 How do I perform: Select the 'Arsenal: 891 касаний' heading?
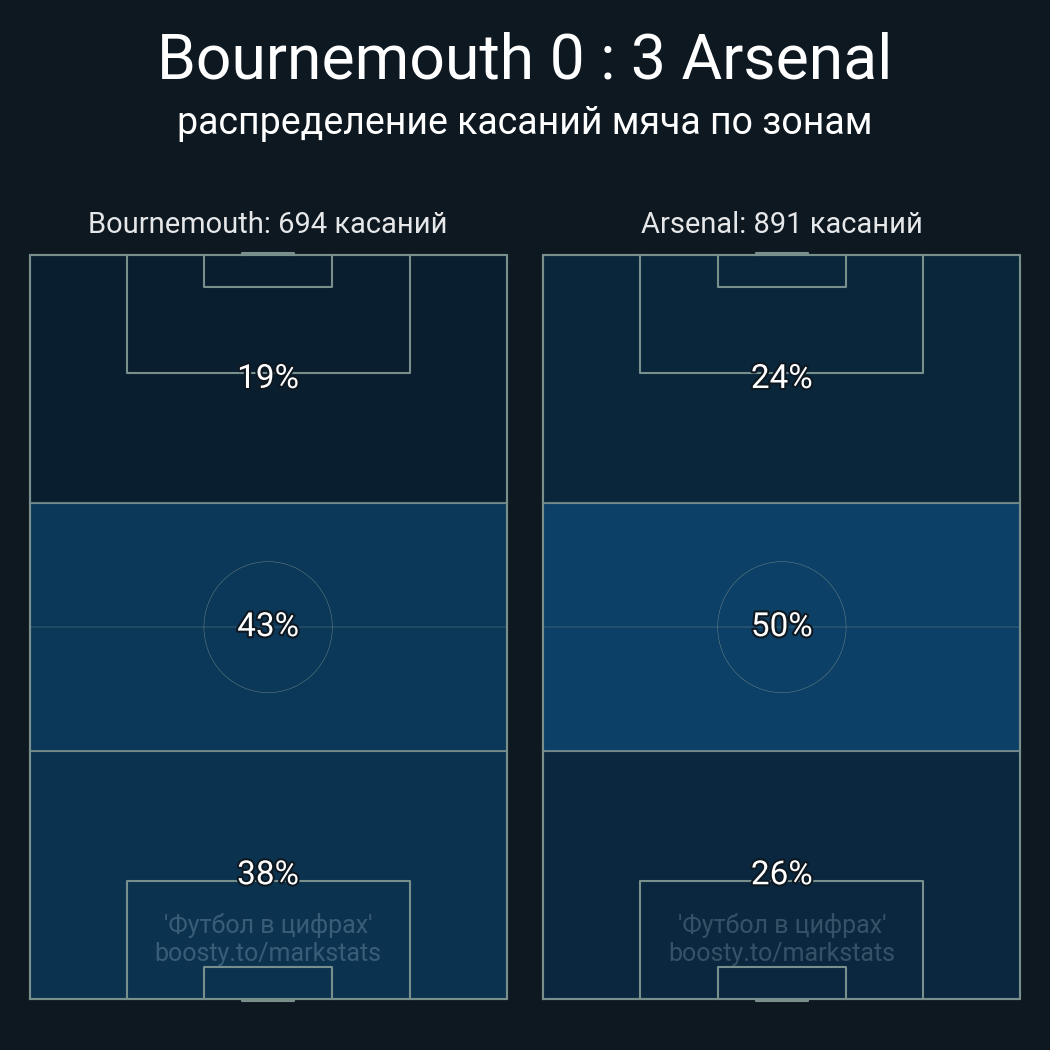click(x=781, y=223)
